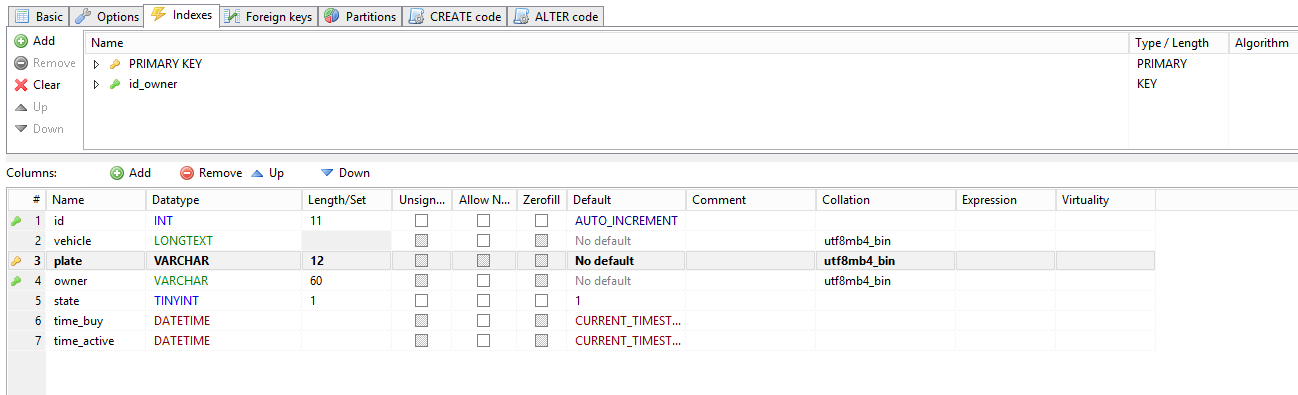1298x395 pixels.
Task: Toggle Allow NULL for owner column
Action: 483,281
